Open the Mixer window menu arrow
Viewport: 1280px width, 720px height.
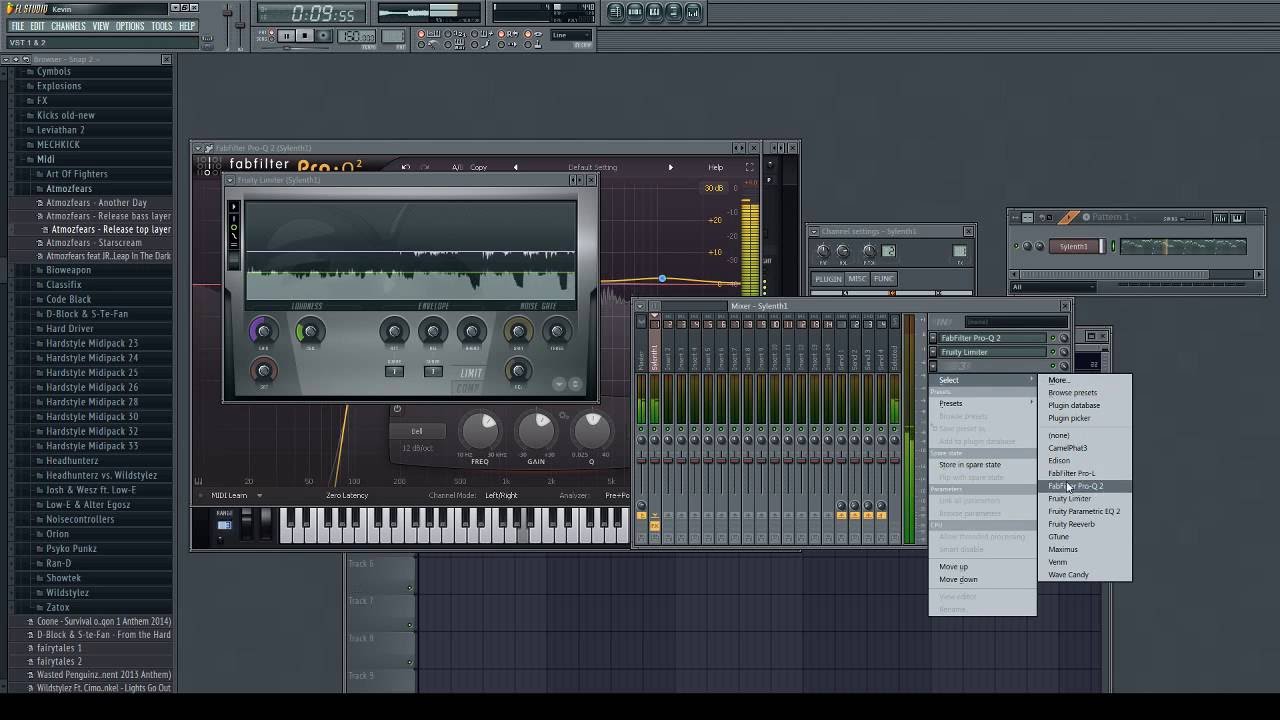pyautogui.click(x=641, y=306)
